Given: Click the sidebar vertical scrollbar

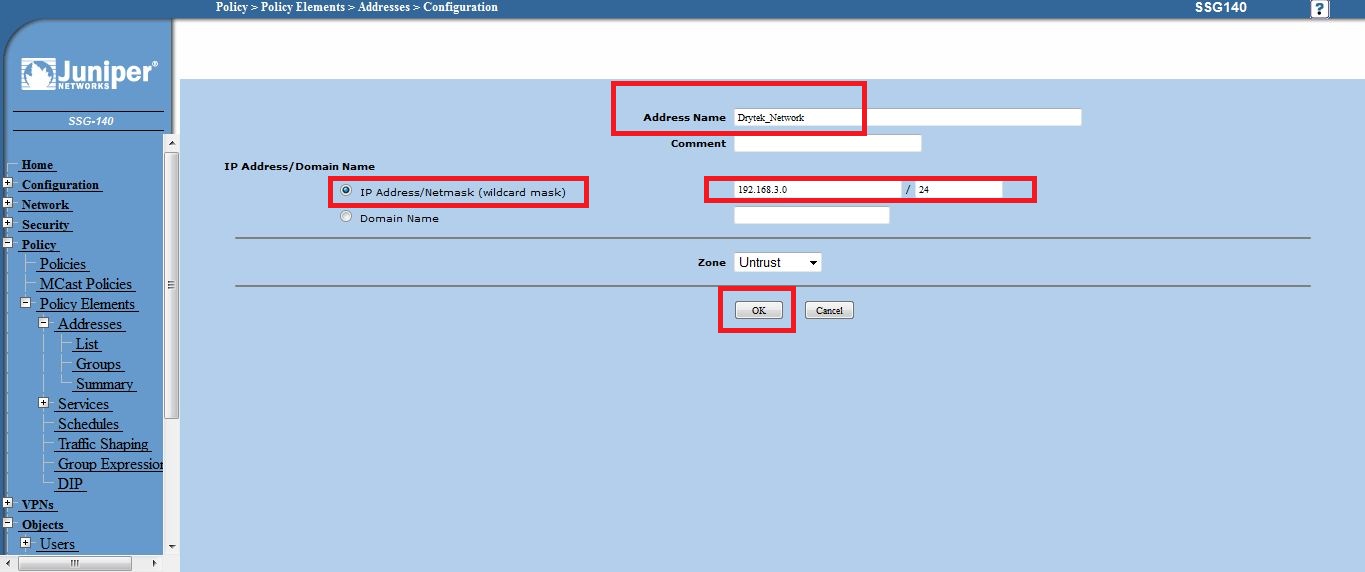Looking at the screenshot, I should (171, 290).
